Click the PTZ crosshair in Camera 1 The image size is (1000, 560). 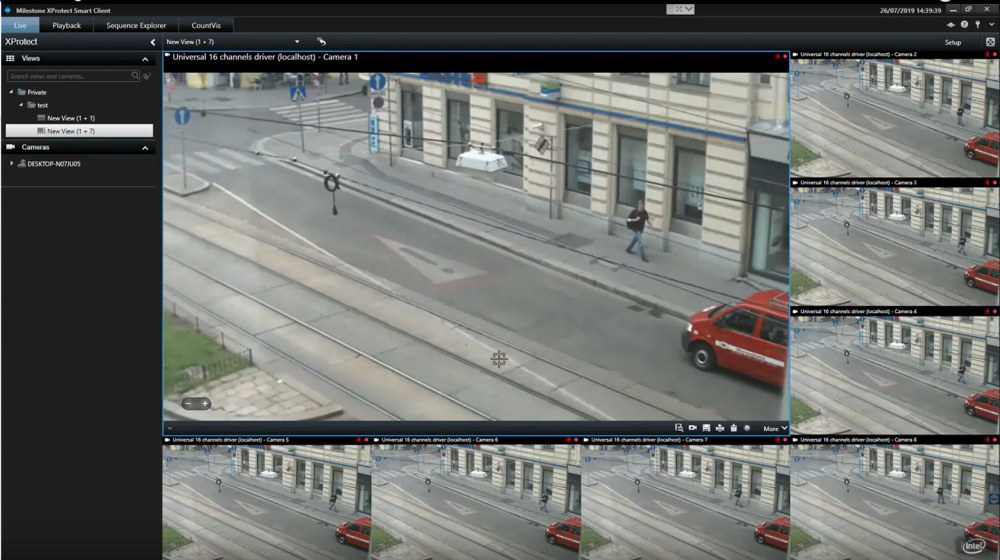pos(499,359)
